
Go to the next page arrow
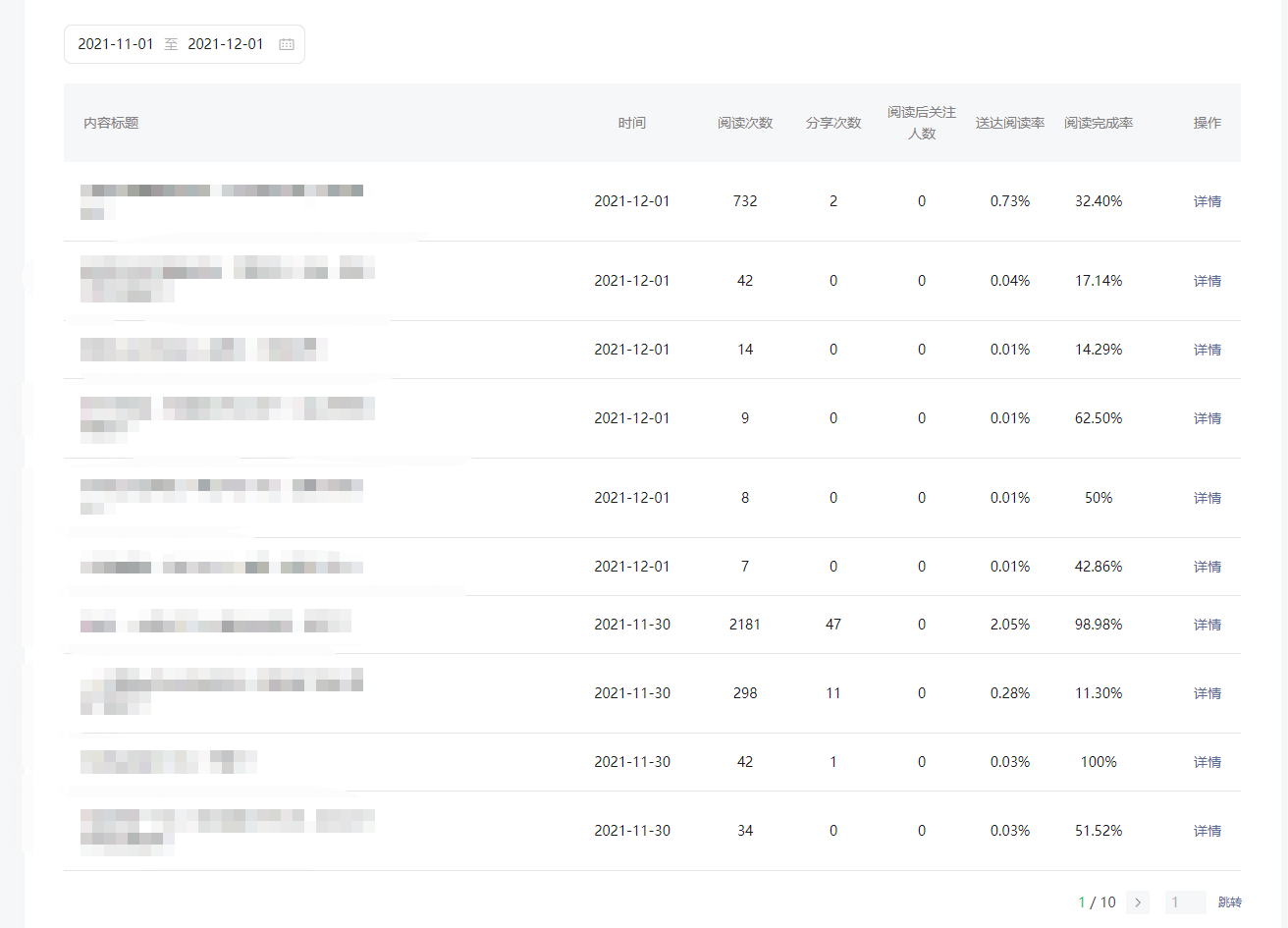coord(1138,902)
